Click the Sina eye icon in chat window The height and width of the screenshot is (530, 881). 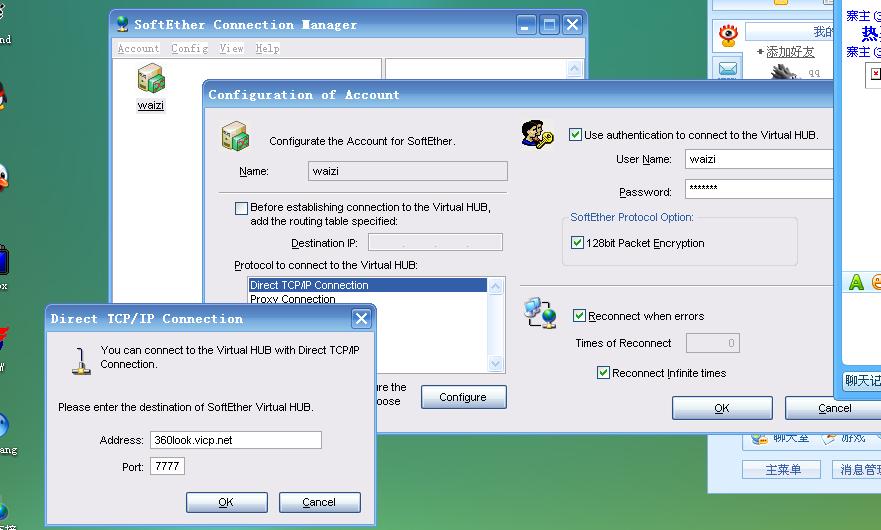point(728,35)
